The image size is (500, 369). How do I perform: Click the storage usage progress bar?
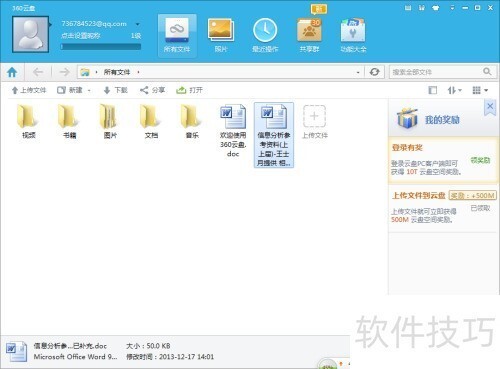click(x=101, y=47)
